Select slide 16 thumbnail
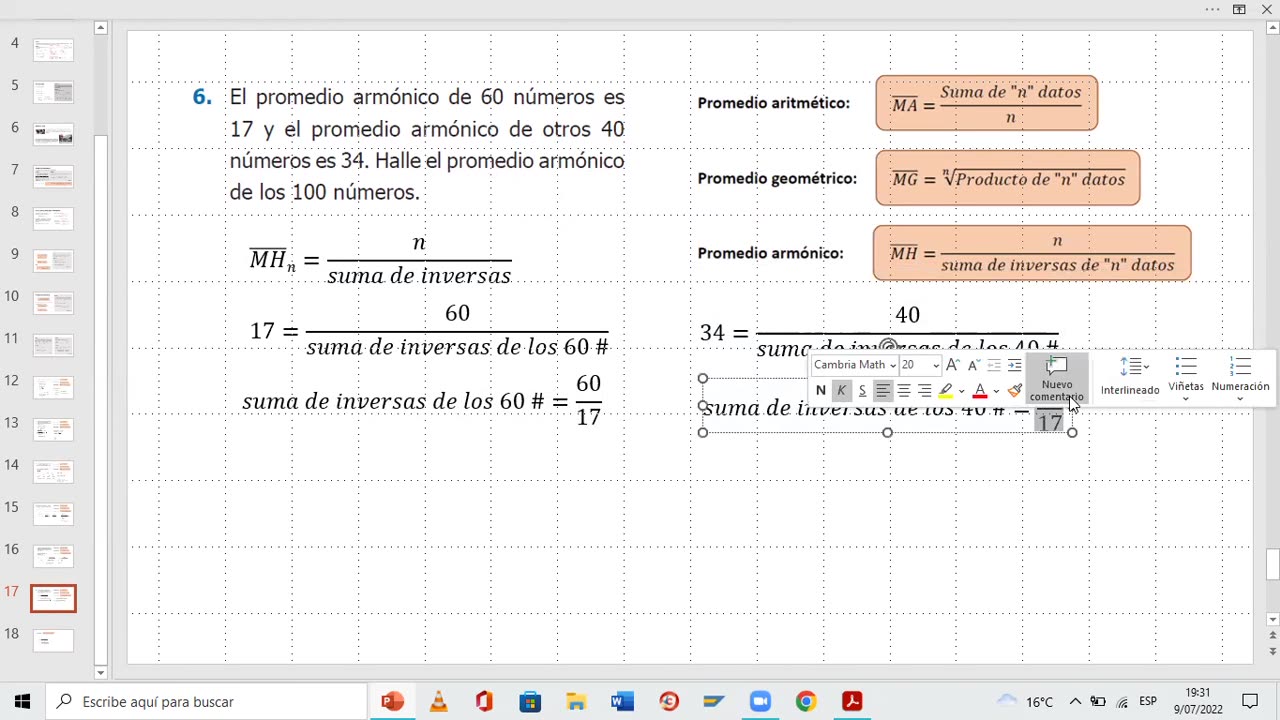 click(x=54, y=556)
